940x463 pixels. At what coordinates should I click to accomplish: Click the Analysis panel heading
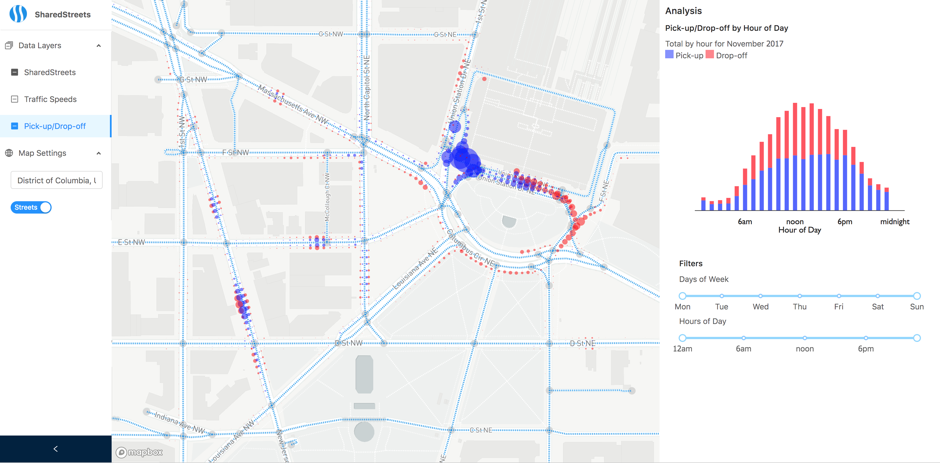click(x=683, y=11)
